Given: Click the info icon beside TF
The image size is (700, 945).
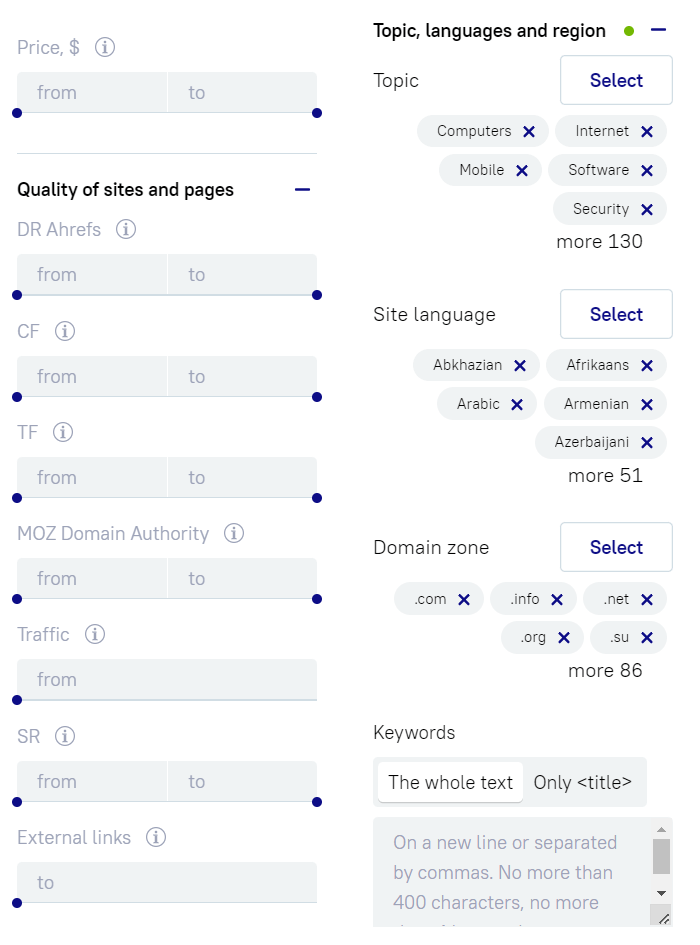Looking at the screenshot, I should [x=63, y=432].
